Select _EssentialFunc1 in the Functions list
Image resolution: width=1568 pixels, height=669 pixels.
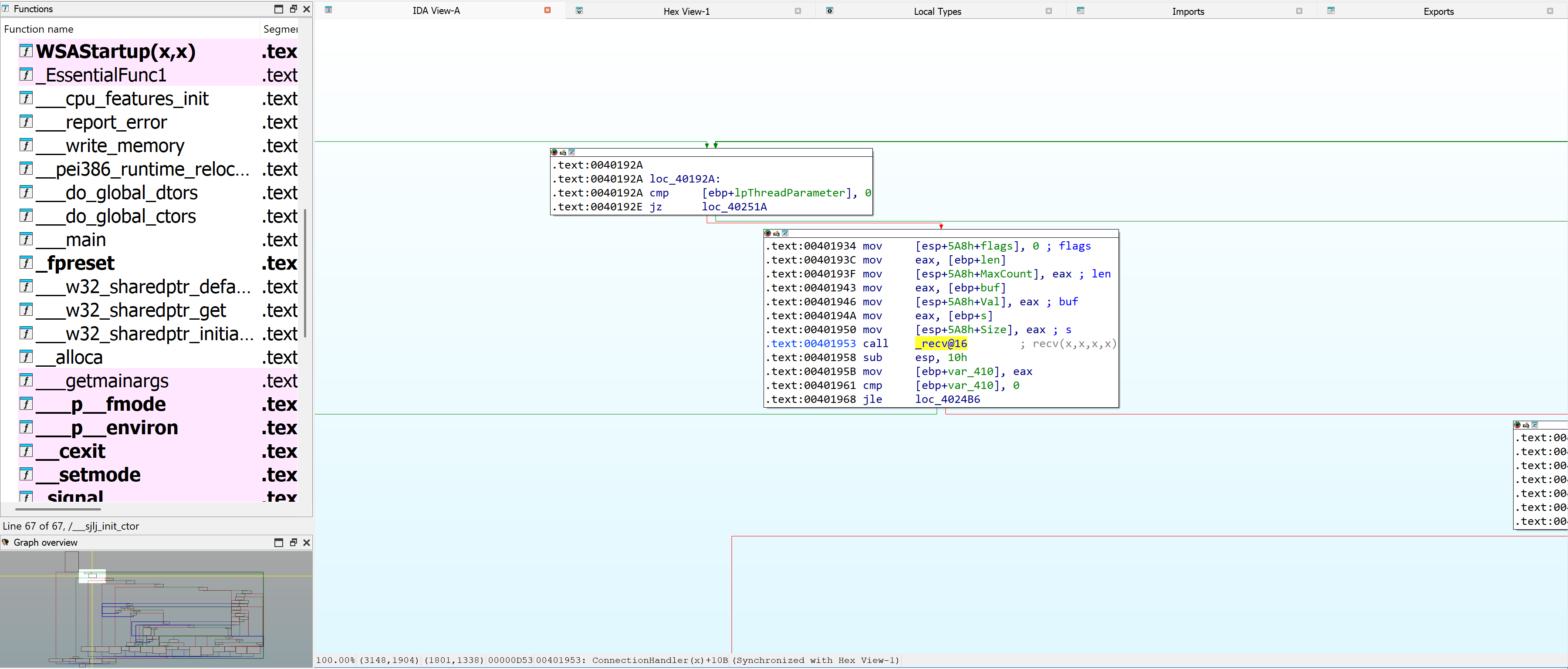pos(101,74)
